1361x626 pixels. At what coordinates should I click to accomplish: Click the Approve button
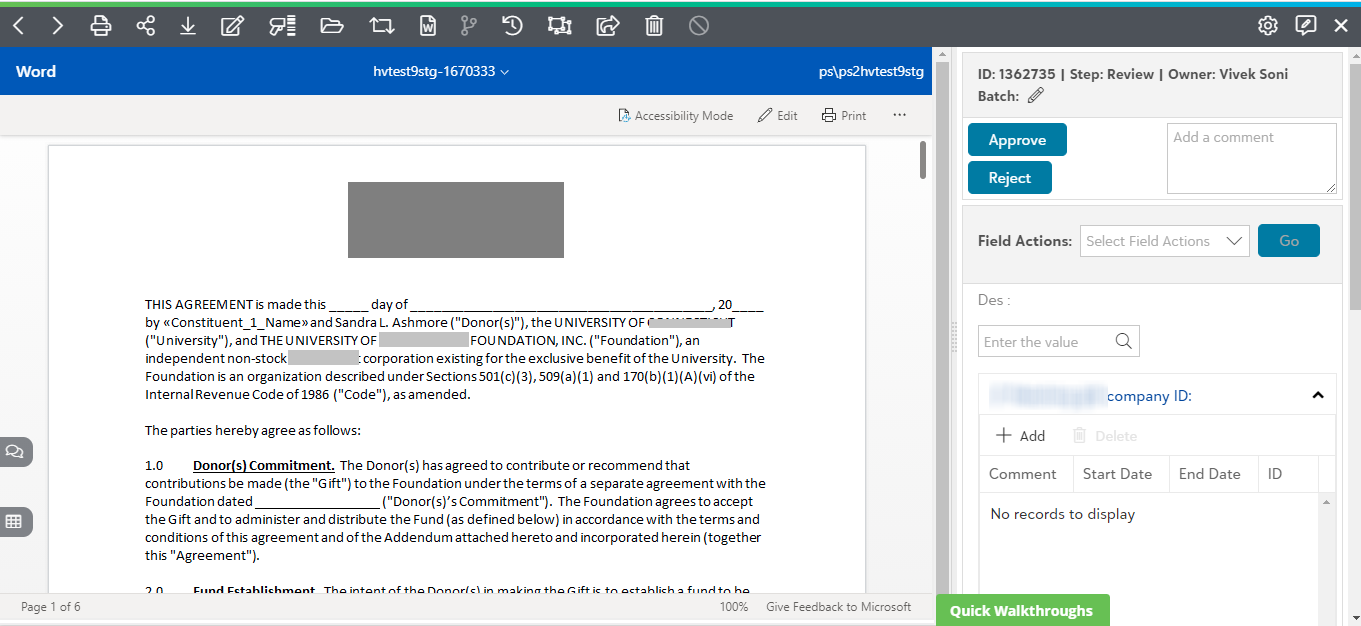1017,140
